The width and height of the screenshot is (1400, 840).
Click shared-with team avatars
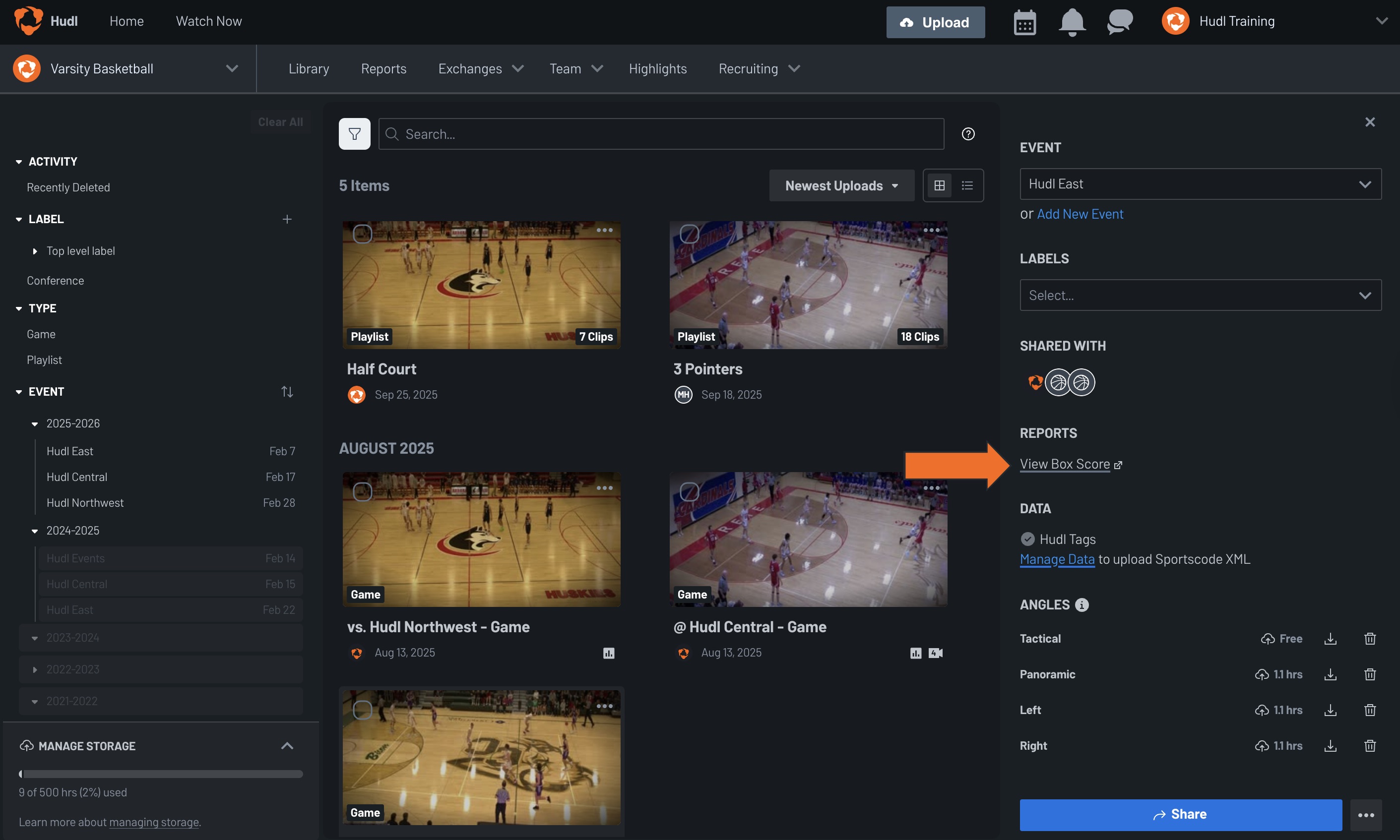tap(1061, 383)
